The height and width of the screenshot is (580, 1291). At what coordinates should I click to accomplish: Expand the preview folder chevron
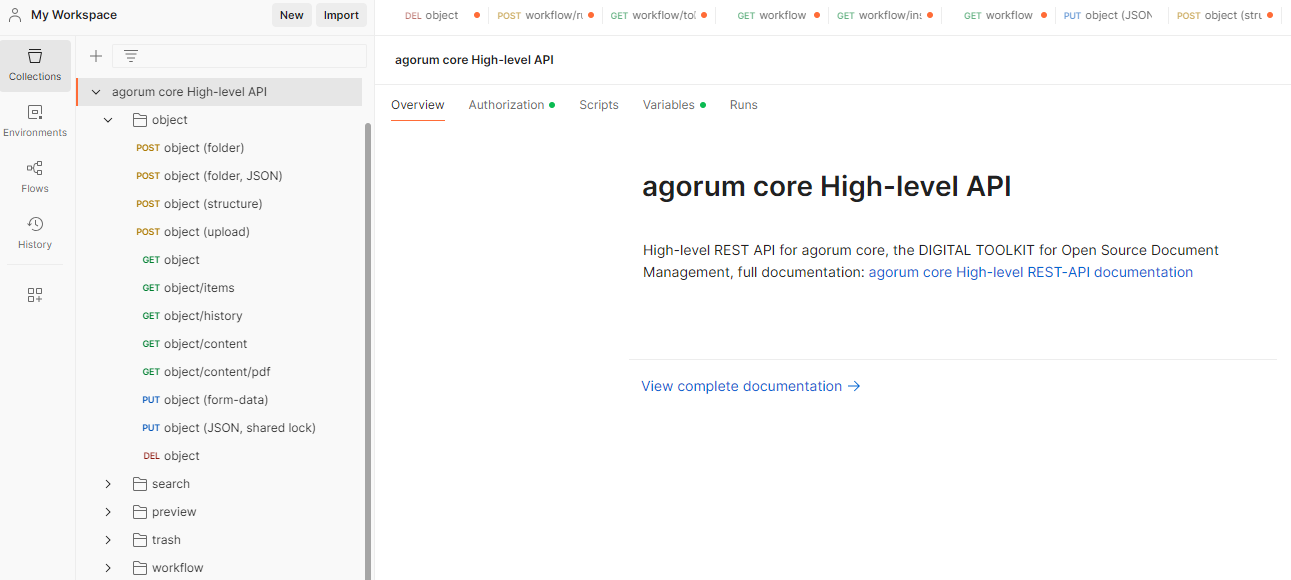click(108, 512)
